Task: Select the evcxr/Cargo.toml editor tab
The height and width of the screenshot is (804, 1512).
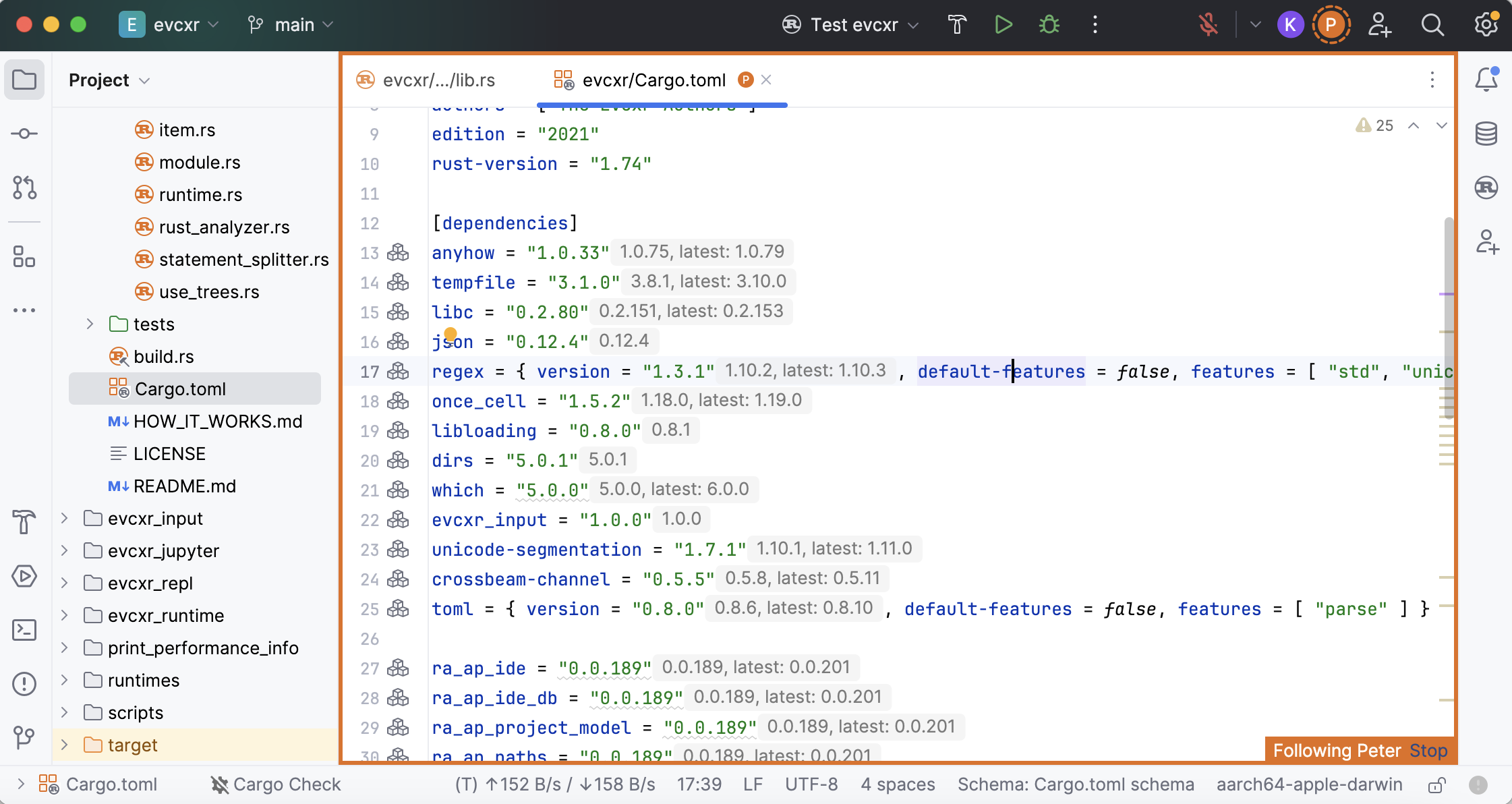Action: coord(653,80)
